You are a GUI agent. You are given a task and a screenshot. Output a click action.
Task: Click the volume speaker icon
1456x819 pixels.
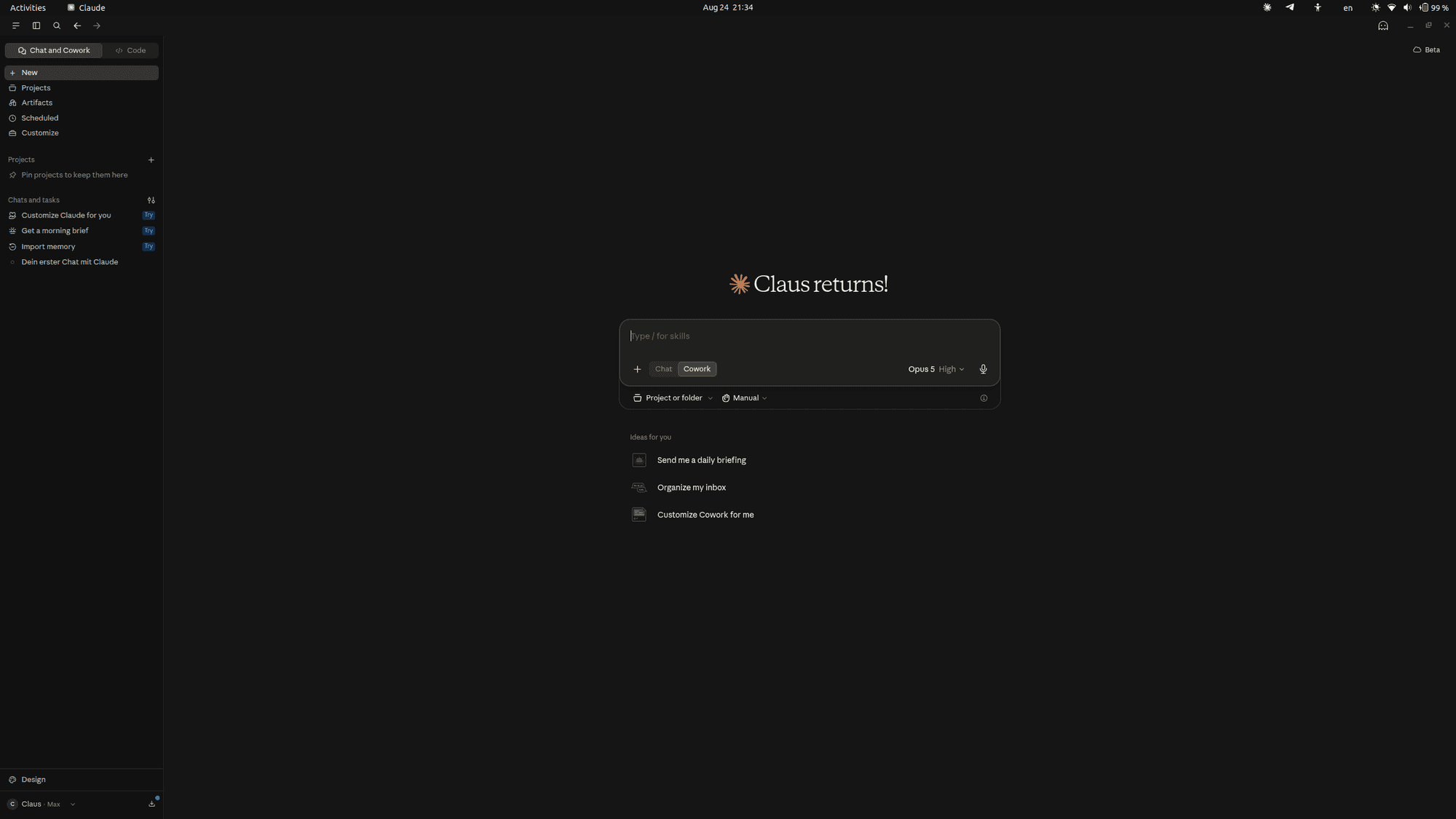[1407, 7]
